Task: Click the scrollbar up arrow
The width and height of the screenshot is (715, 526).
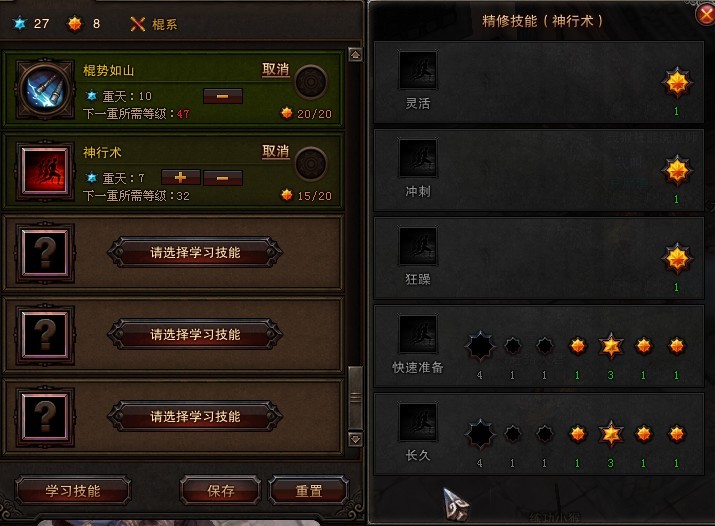Action: (355, 55)
